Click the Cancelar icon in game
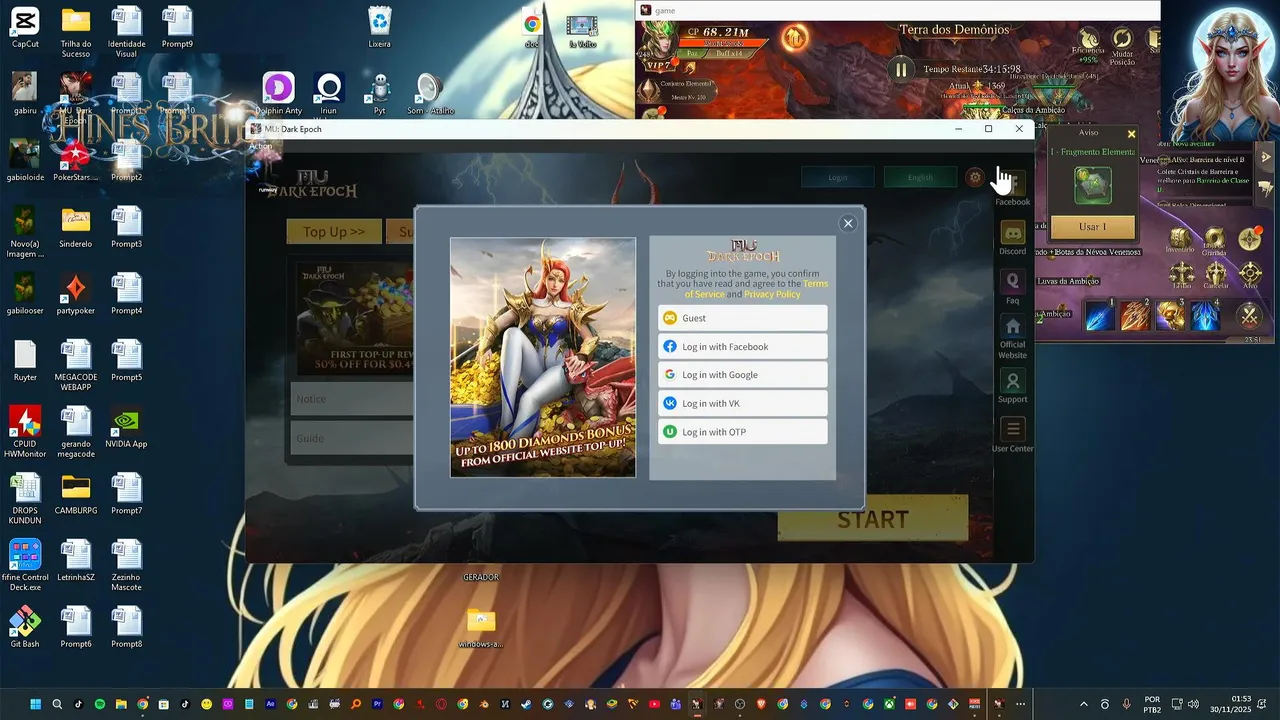1280x720 pixels. tap(1216, 275)
